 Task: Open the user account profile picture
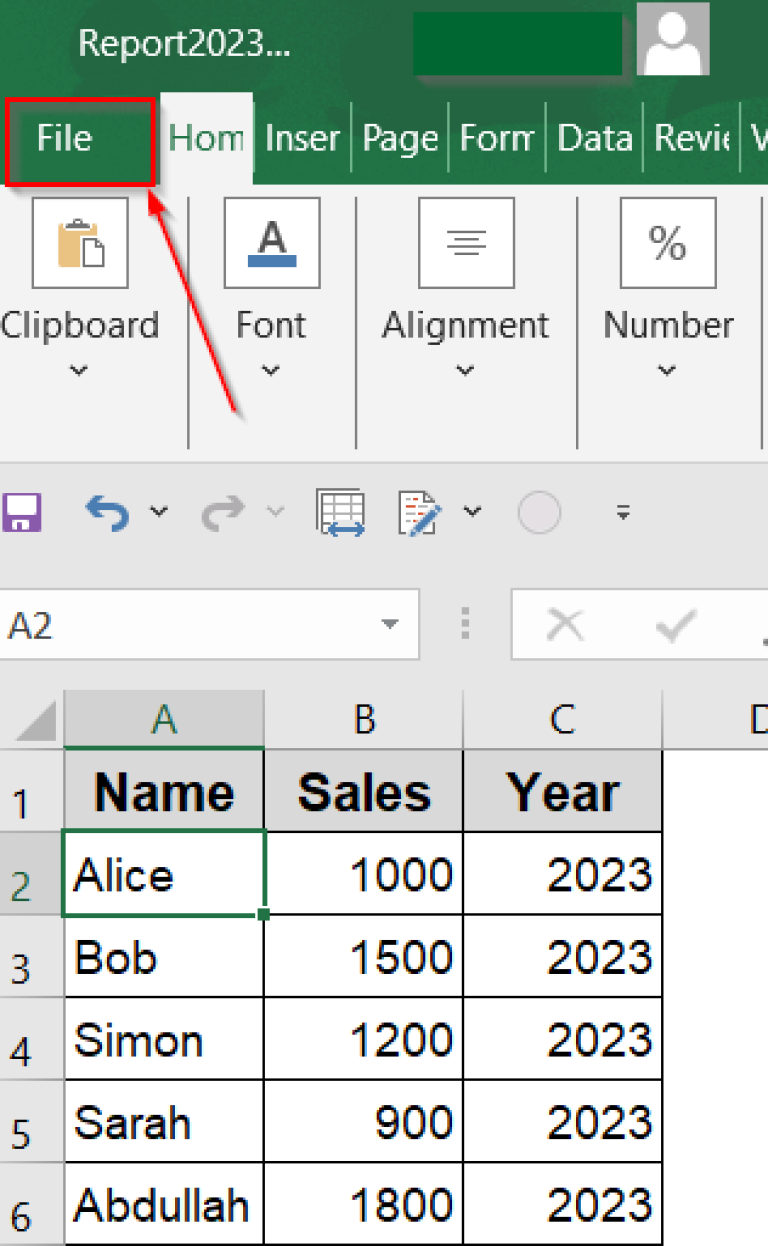click(673, 38)
